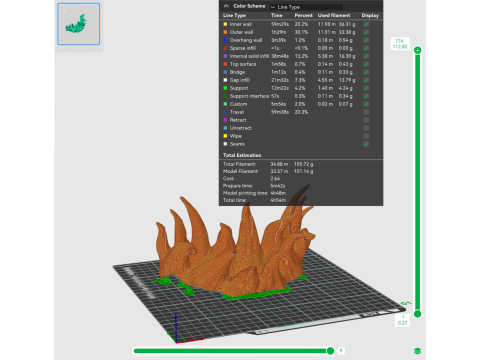The image size is (480, 360).
Task: Uncheck the Outer wall Display checkbox
Action: pyautogui.click(x=366, y=32)
